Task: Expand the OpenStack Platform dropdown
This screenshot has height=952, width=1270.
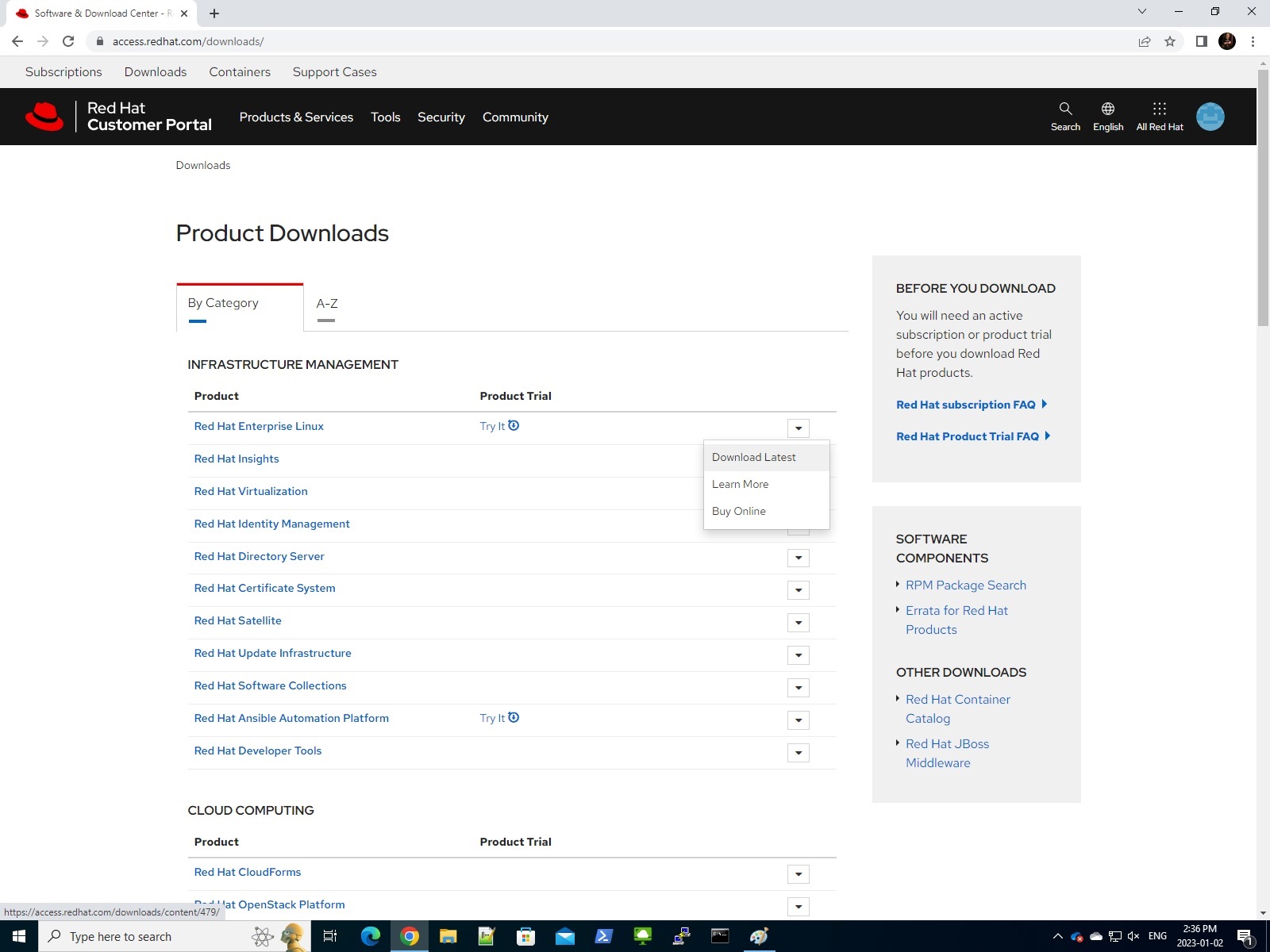Action: tap(799, 907)
